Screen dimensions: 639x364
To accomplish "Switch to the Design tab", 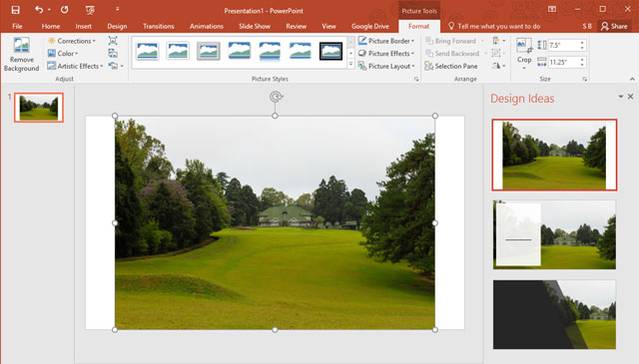I will point(117,26).
